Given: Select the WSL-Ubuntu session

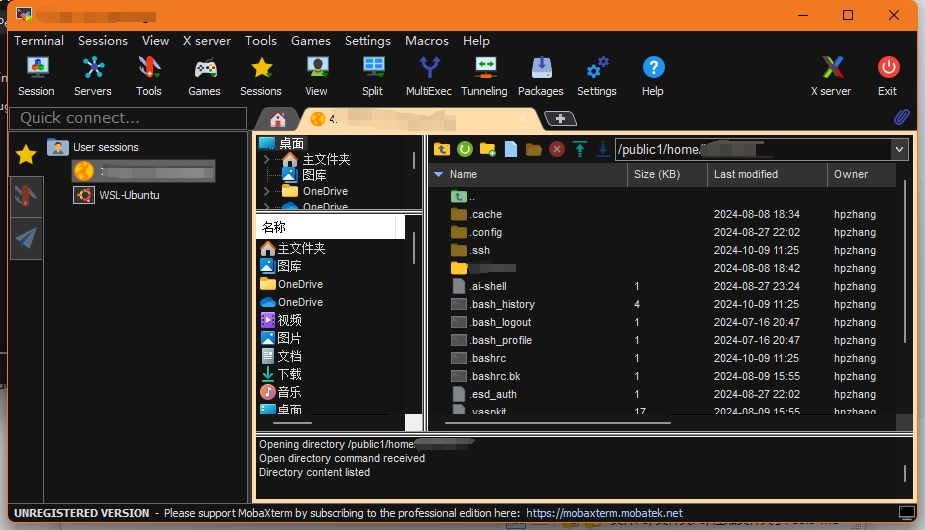Looking at the screenshot, I should click(129, 195).
